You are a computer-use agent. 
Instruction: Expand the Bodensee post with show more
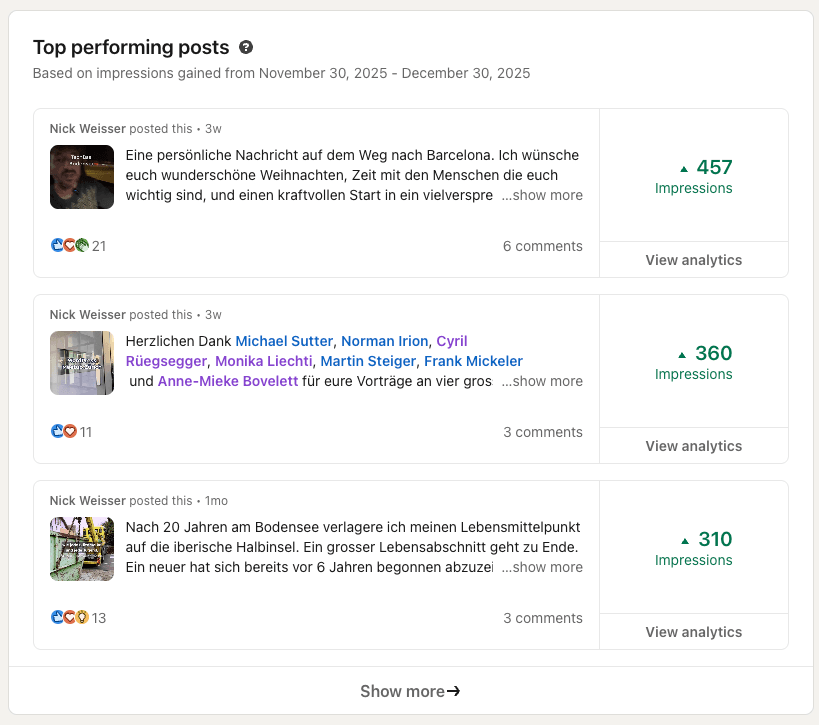542,567
